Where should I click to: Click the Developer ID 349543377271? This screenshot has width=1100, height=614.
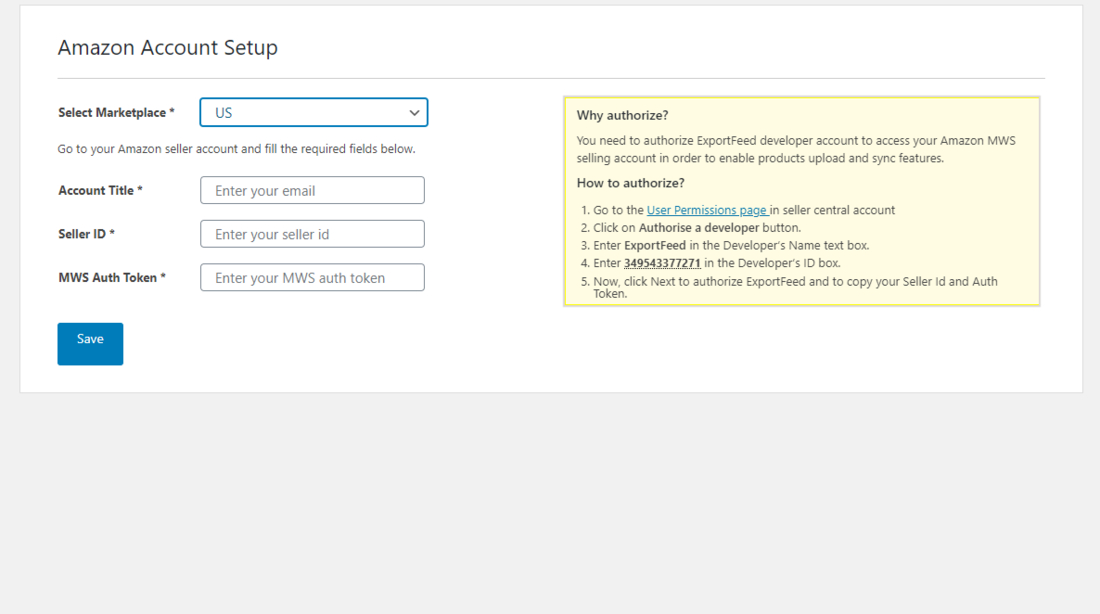[662, 264]
